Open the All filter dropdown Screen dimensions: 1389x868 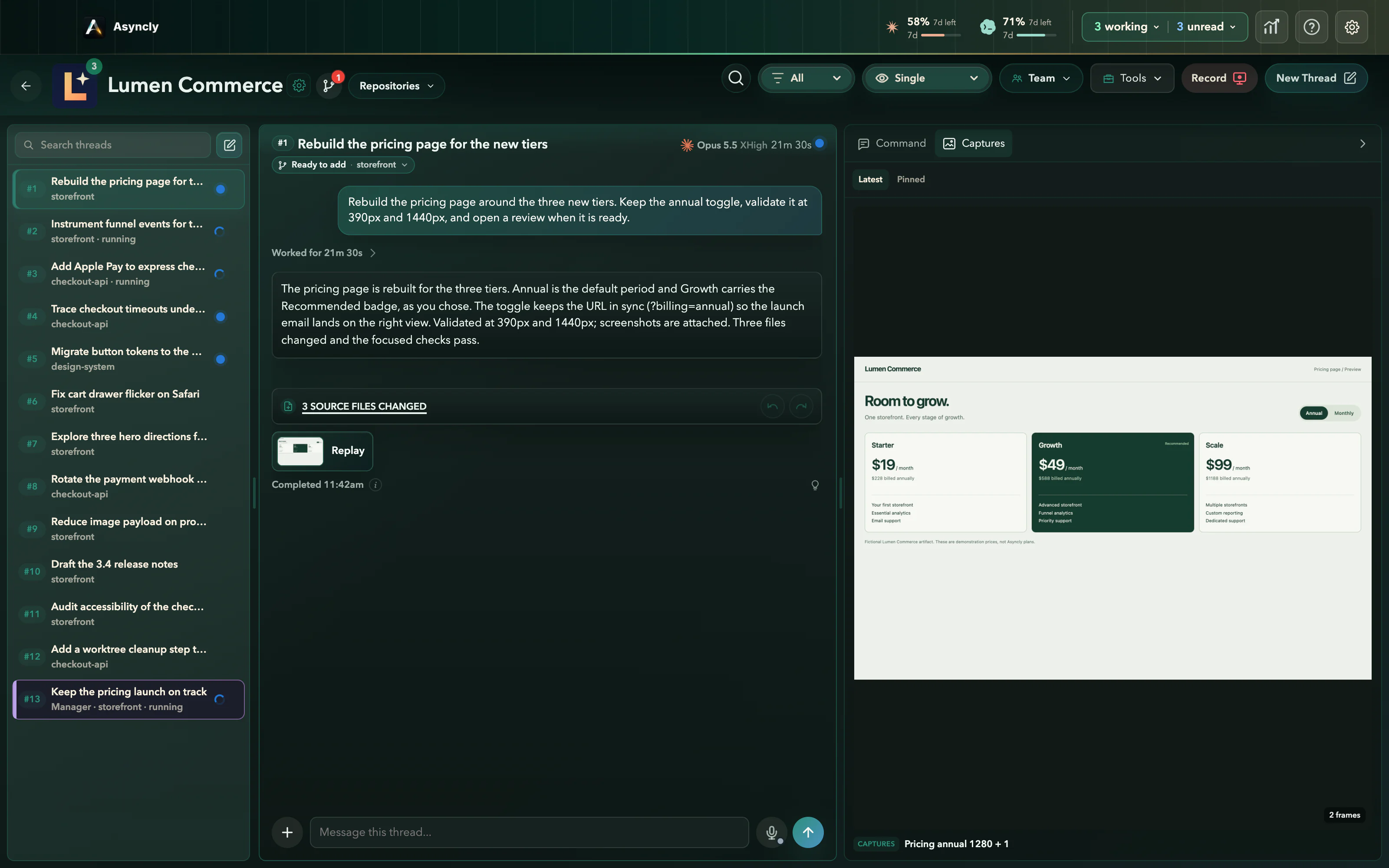click(x=806, y=78)
